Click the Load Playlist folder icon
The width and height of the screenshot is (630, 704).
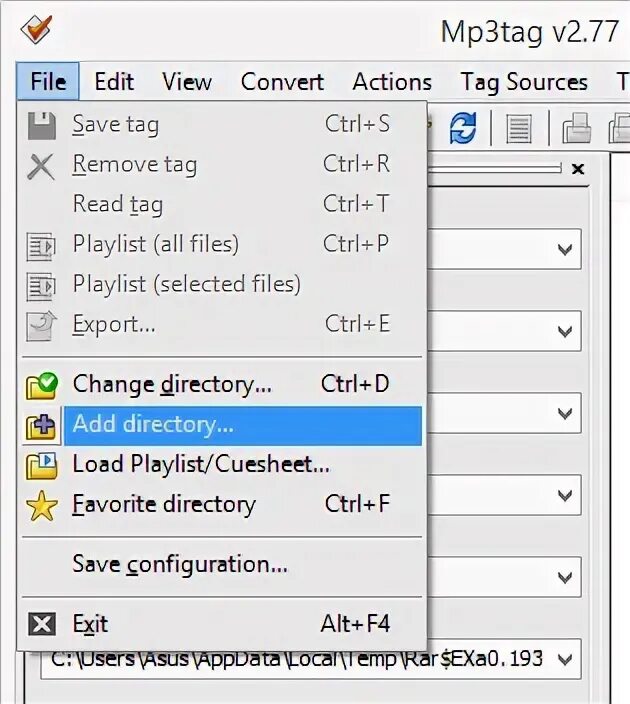click(x=41, y=465)
